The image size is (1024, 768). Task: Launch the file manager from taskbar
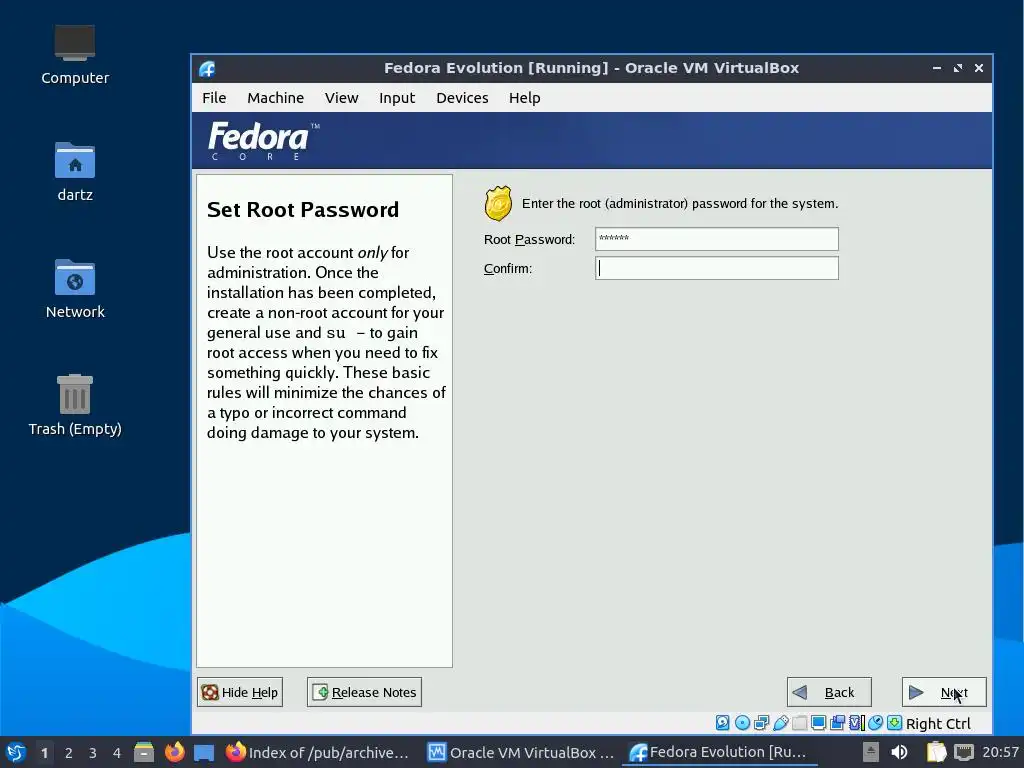point(144,752)
